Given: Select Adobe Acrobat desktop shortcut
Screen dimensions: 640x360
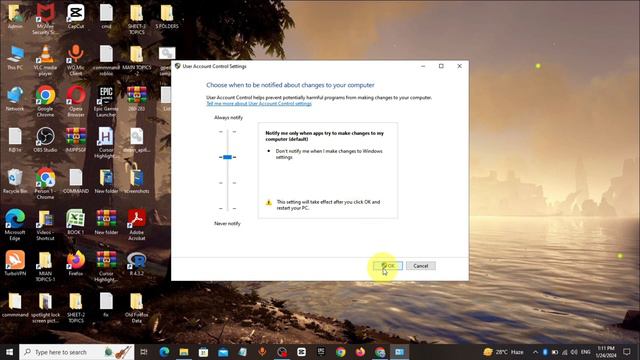Looking at the screenshot, I should 136,225.
